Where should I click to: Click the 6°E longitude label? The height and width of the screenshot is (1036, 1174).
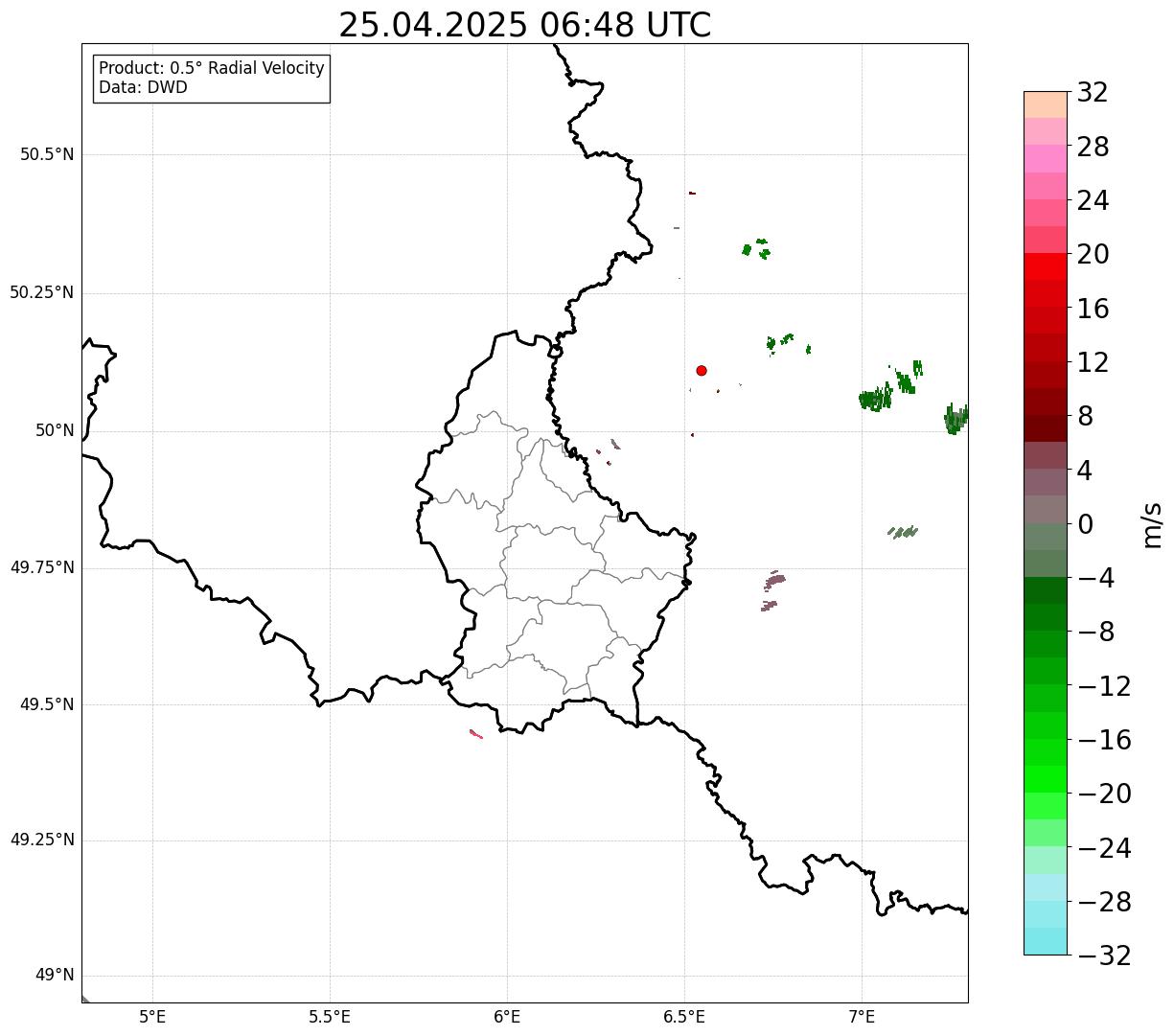tap(507, 1017)
